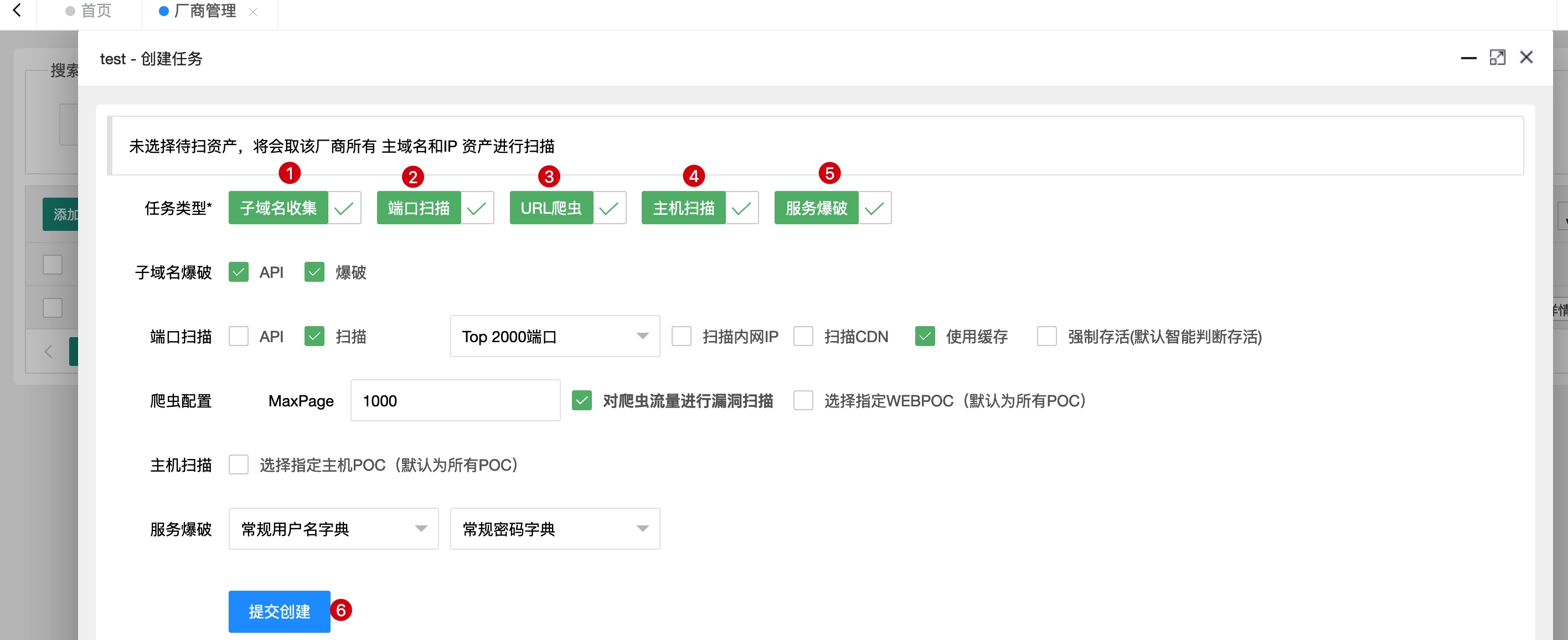1568x640 pixels.
Task: Uncheck the 爆破 subdomain checkbox
Action: point(314,272)
